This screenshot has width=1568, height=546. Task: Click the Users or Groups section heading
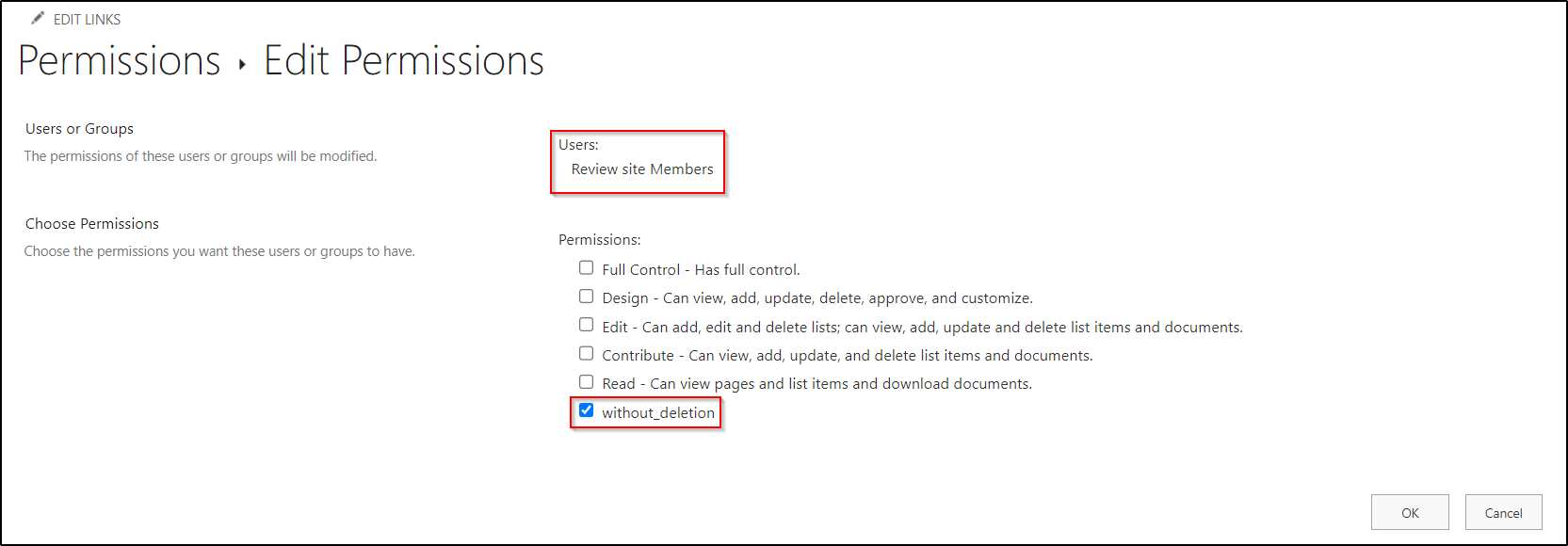(79, 128)
